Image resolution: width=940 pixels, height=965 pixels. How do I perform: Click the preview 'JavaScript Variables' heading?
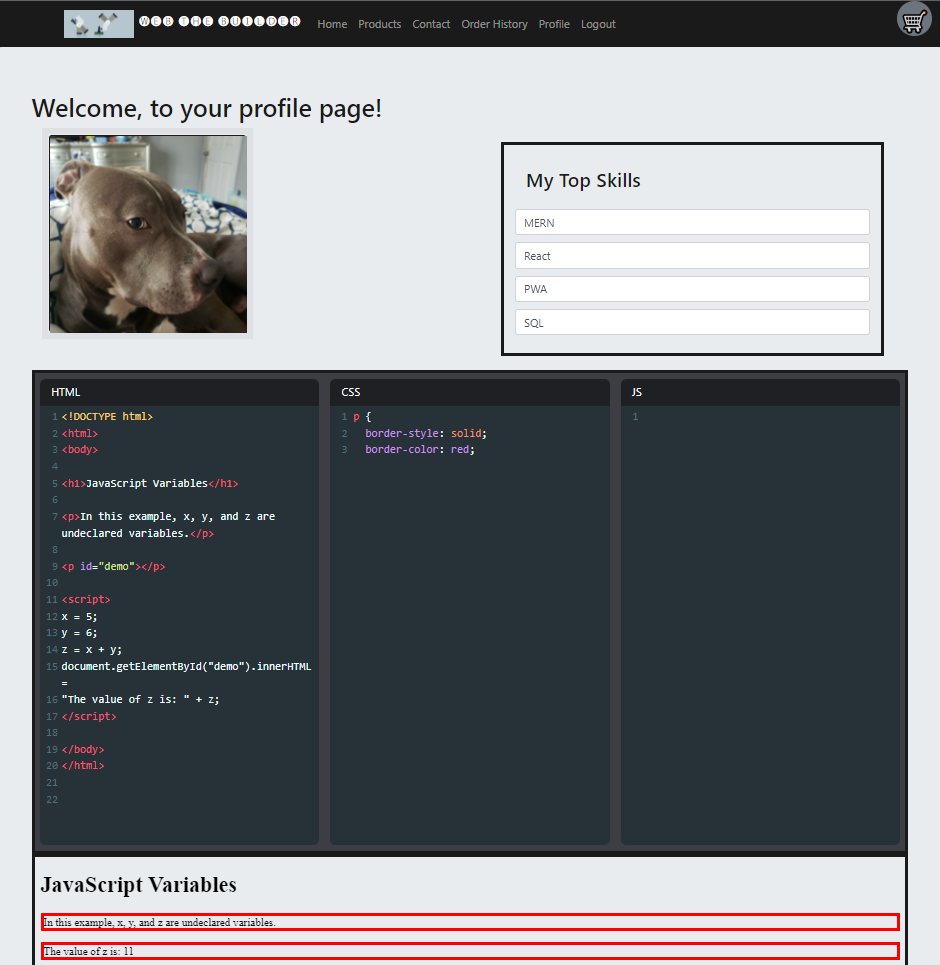pyautogui.click(x=139, y=884)
